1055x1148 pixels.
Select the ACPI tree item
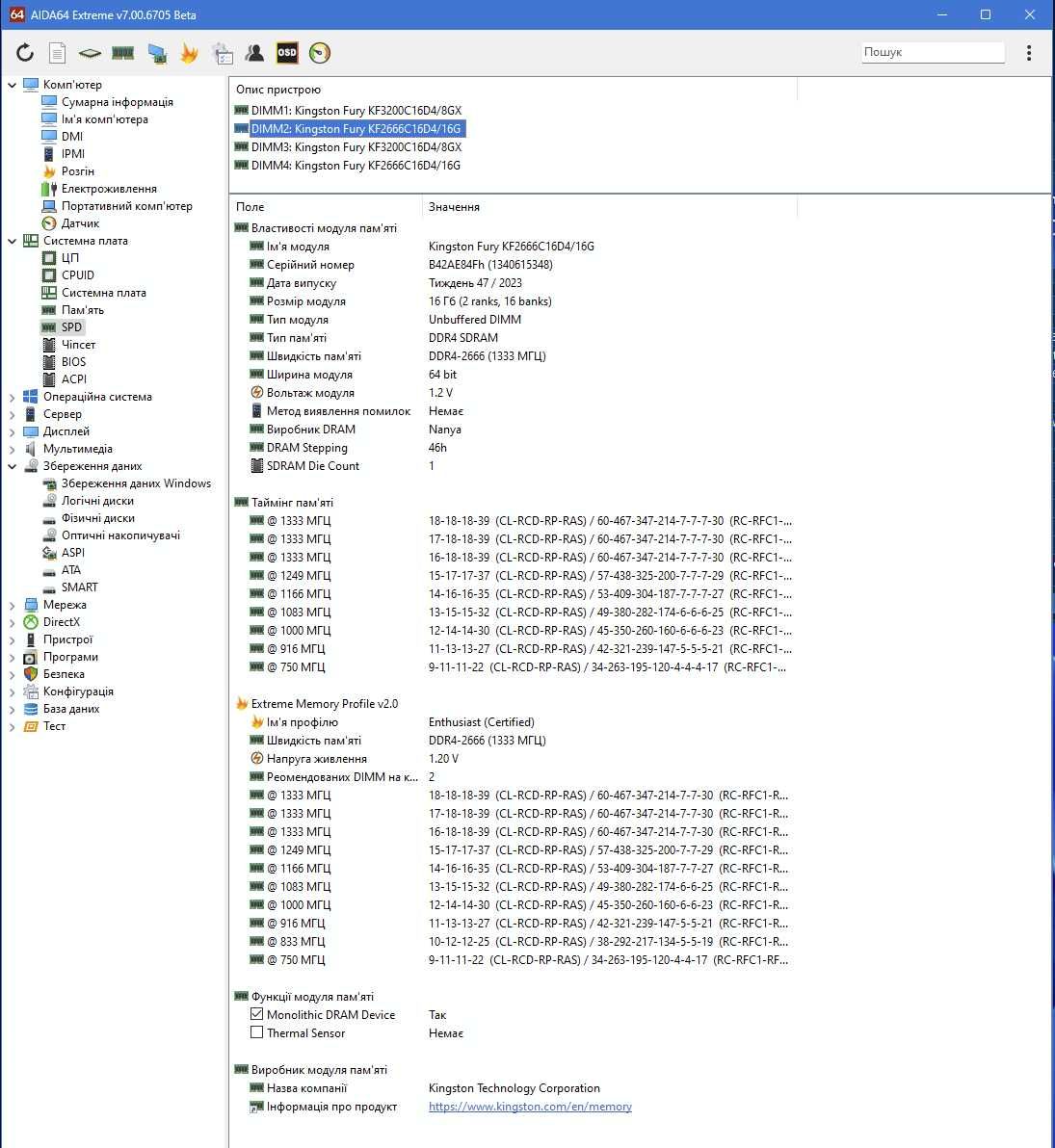click(x=74, y=379)
